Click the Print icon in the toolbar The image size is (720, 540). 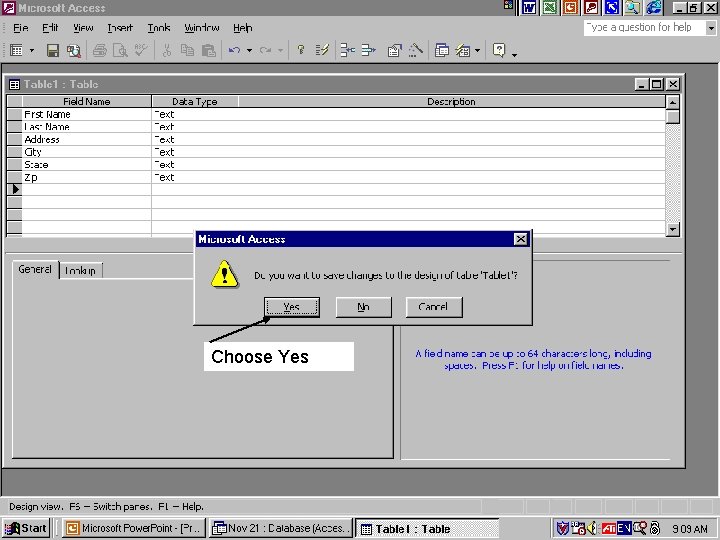[100, 50]
